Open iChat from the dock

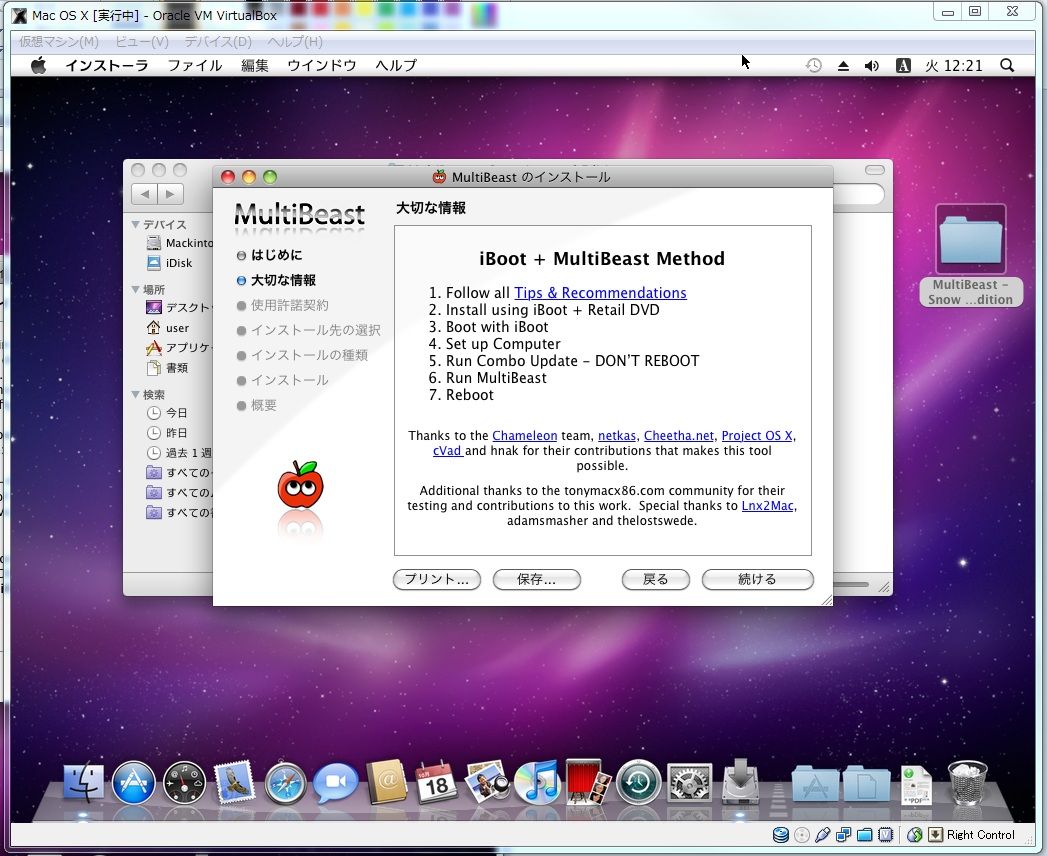coord(336,783)
